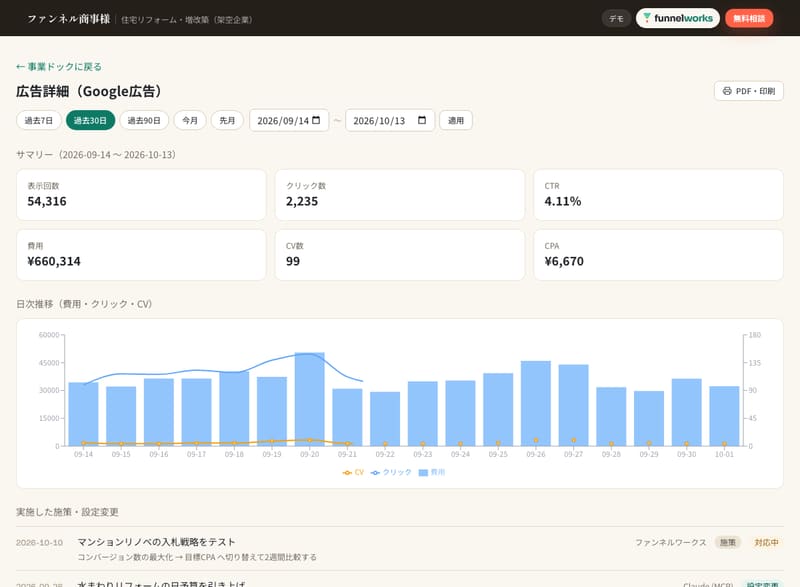
Task: Open the start date calendar picker icon
Action: [316, 120]
